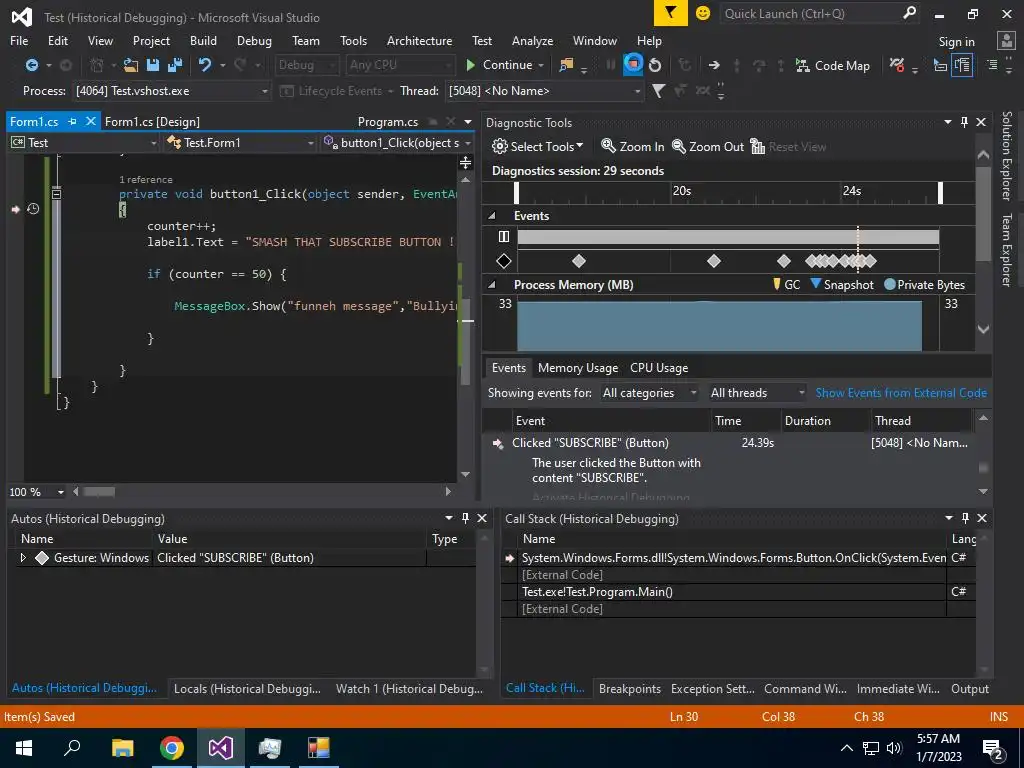Open Team Explorer side tab
This screenshot has height=768, width=1024.
point(1006,249)
